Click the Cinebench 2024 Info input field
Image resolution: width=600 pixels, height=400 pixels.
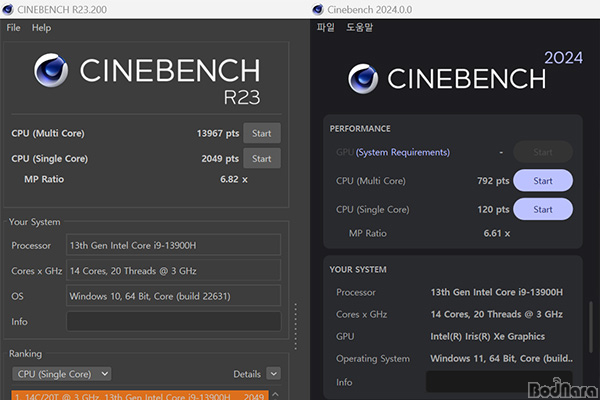(499, 382)
